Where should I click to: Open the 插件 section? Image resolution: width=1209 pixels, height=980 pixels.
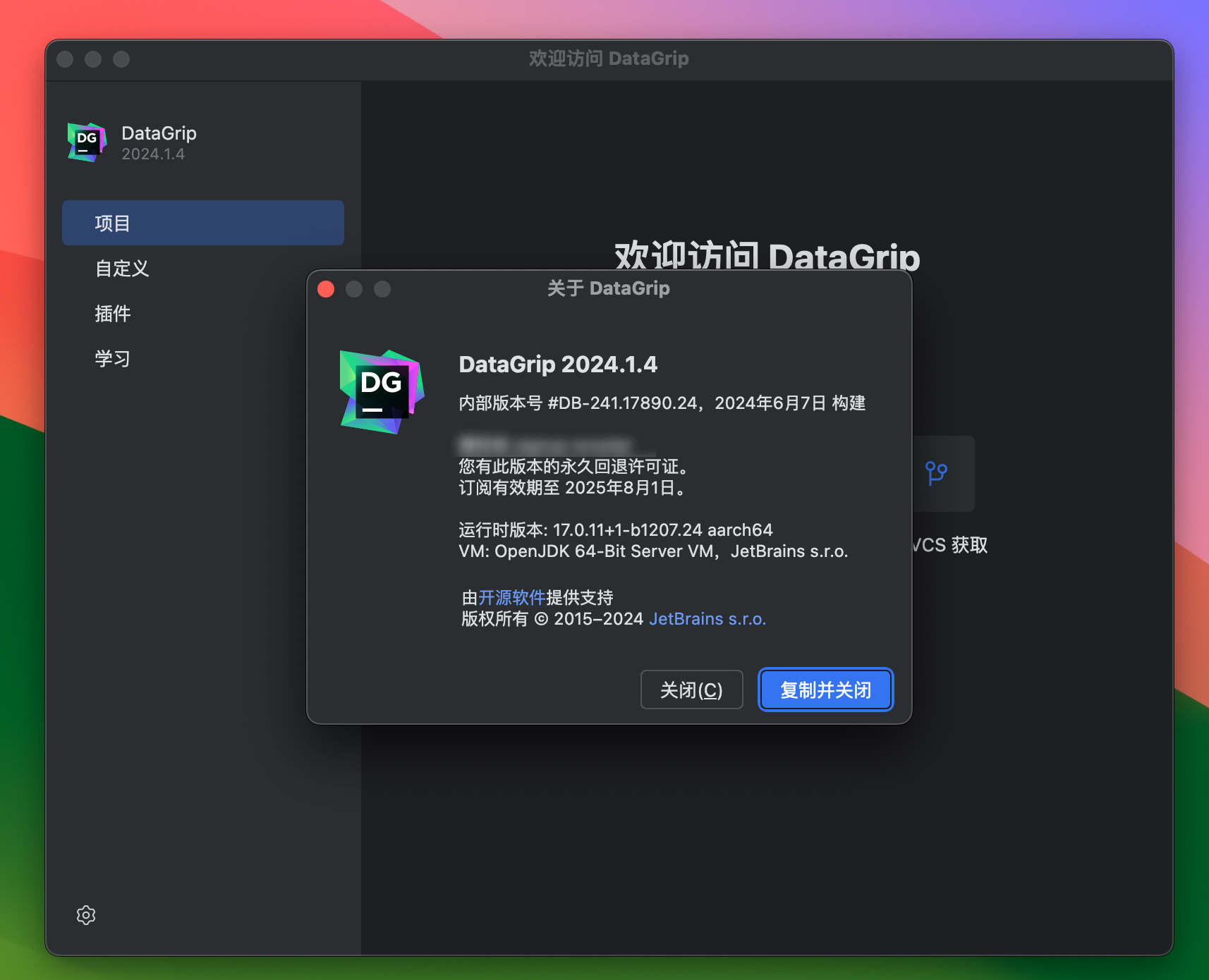[x=113, y=313]
